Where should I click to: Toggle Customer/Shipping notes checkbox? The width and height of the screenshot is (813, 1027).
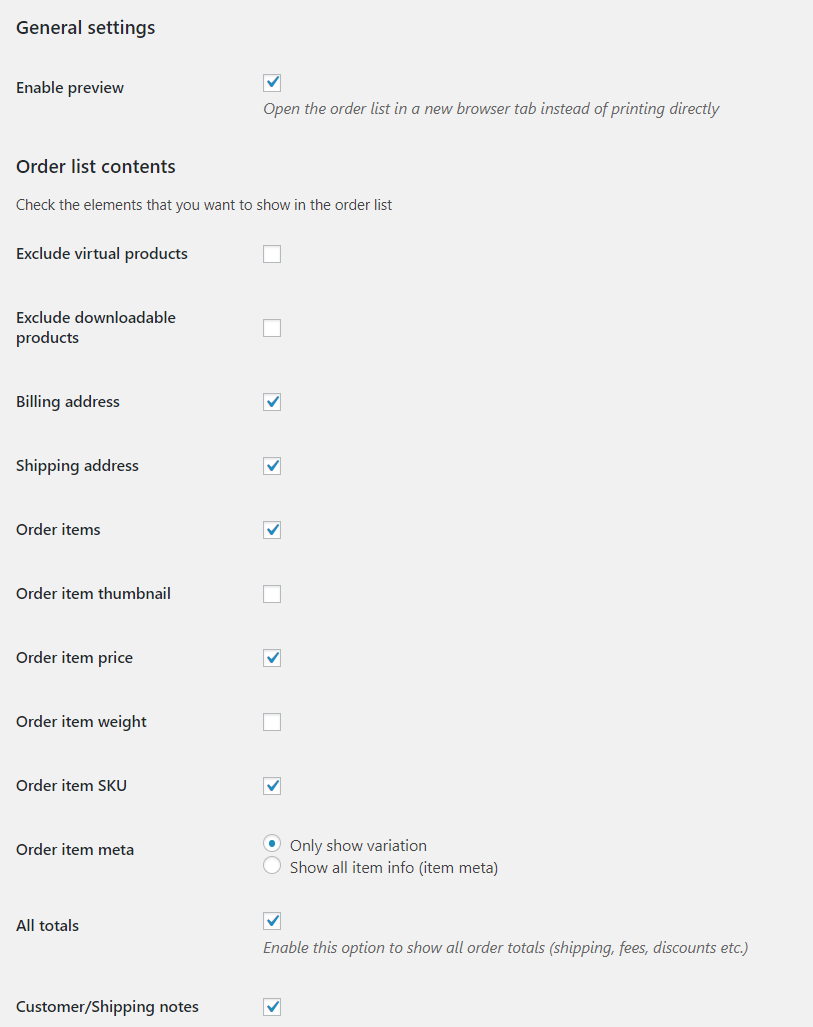(x=272, y=1007)
